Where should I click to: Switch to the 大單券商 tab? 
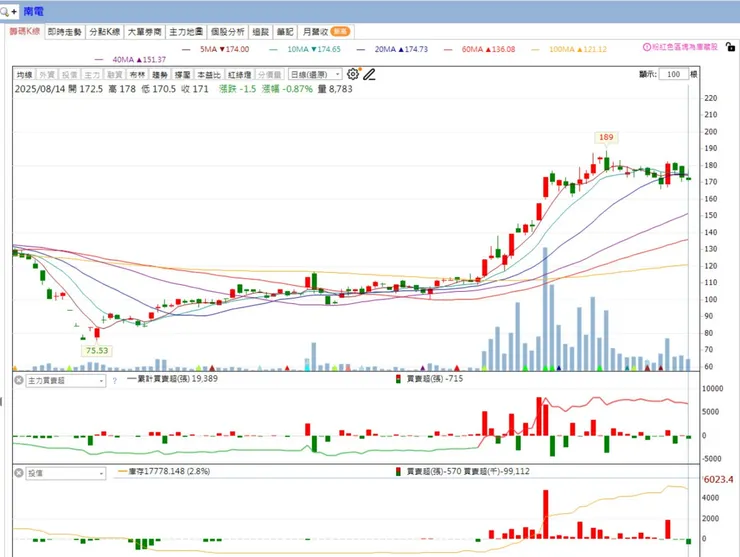(145, 32)
